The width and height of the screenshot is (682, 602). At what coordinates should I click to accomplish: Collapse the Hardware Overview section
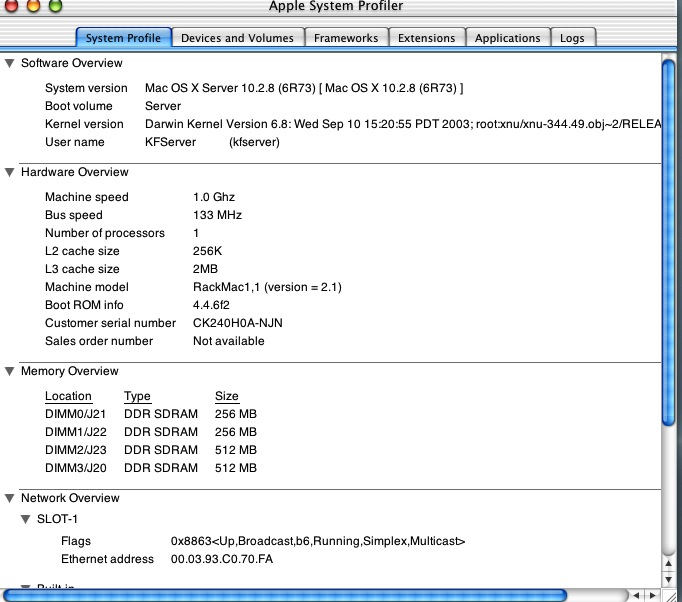[10, 173]
